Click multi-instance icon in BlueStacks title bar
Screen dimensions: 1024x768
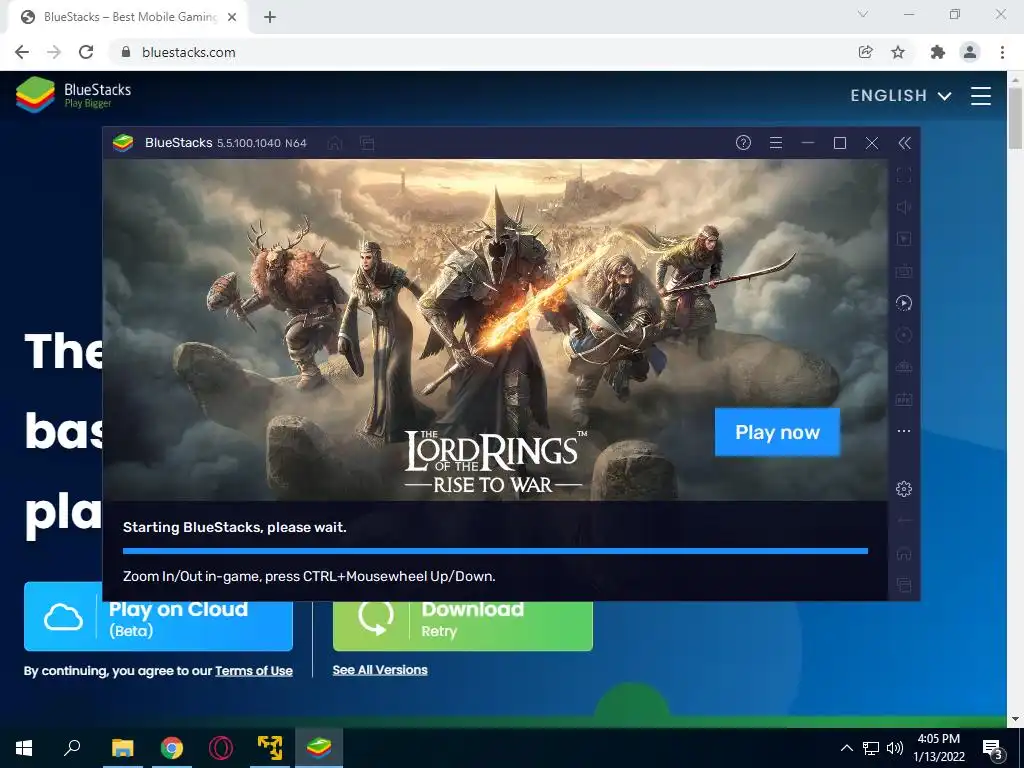[x=367, y=143]
